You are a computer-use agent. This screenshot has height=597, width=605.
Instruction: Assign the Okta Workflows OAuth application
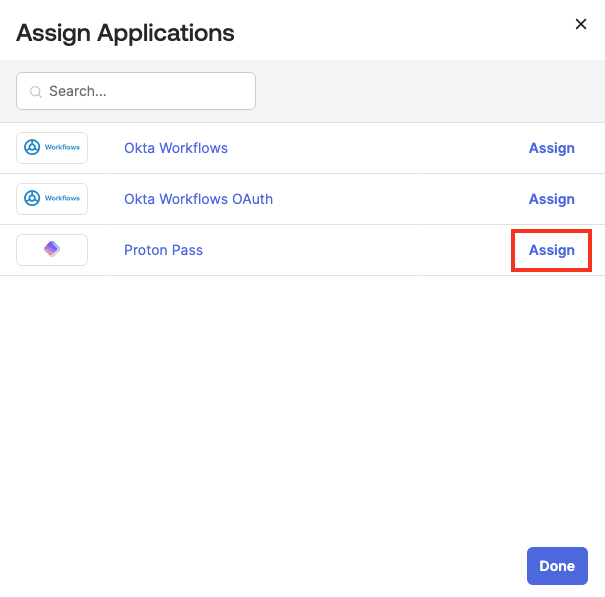[x=551, y=199]
